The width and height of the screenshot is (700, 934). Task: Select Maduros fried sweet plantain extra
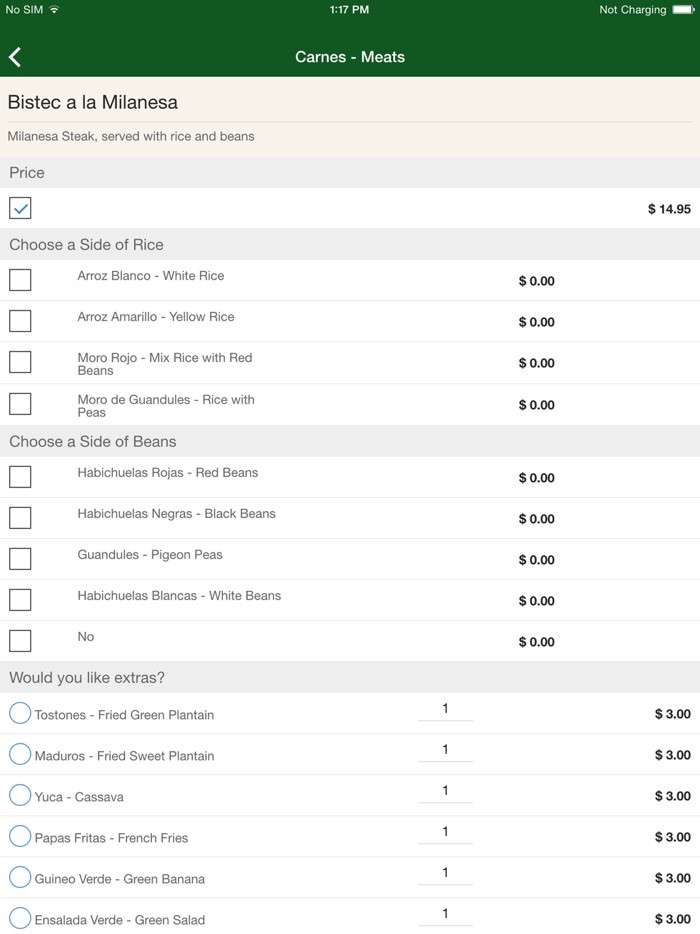click(20, 754)
